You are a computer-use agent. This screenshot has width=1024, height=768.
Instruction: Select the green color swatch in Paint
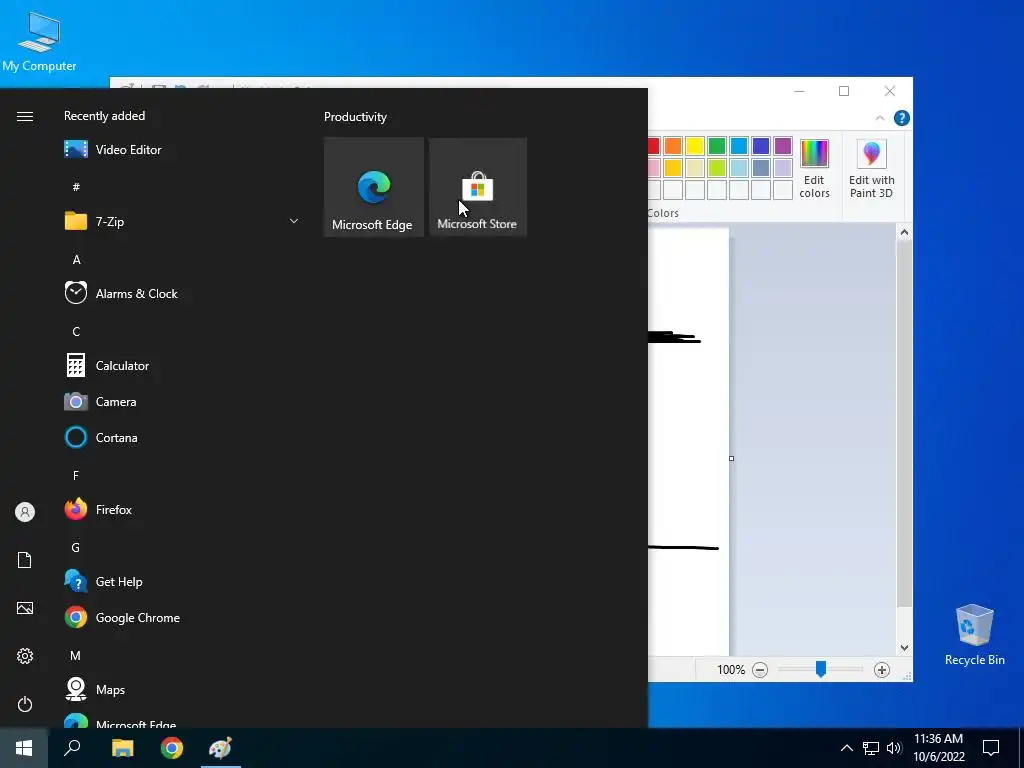tap(717, 146)
